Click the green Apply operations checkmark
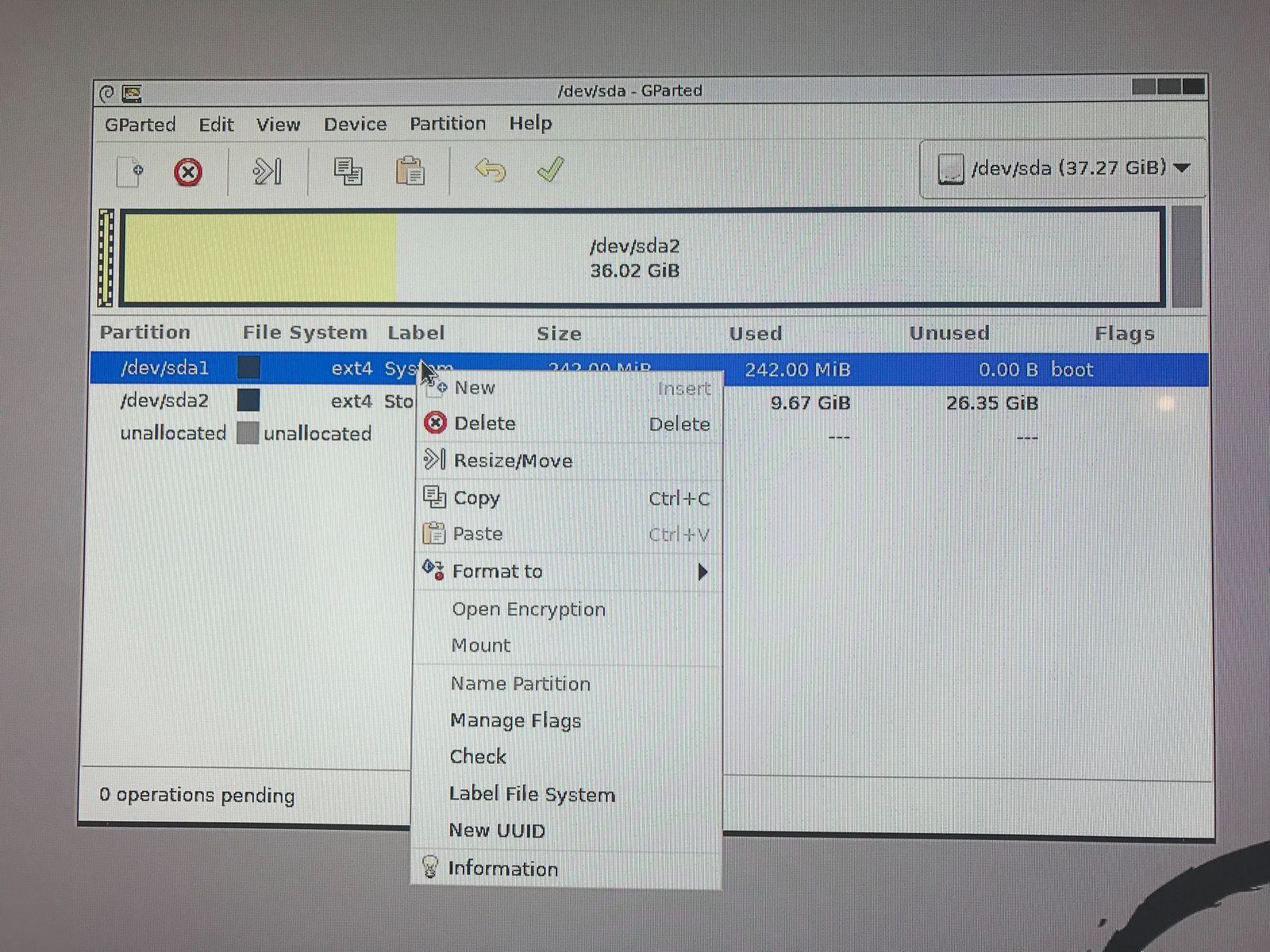Viewport: 1270px width, 952px height. pos(550,169)
